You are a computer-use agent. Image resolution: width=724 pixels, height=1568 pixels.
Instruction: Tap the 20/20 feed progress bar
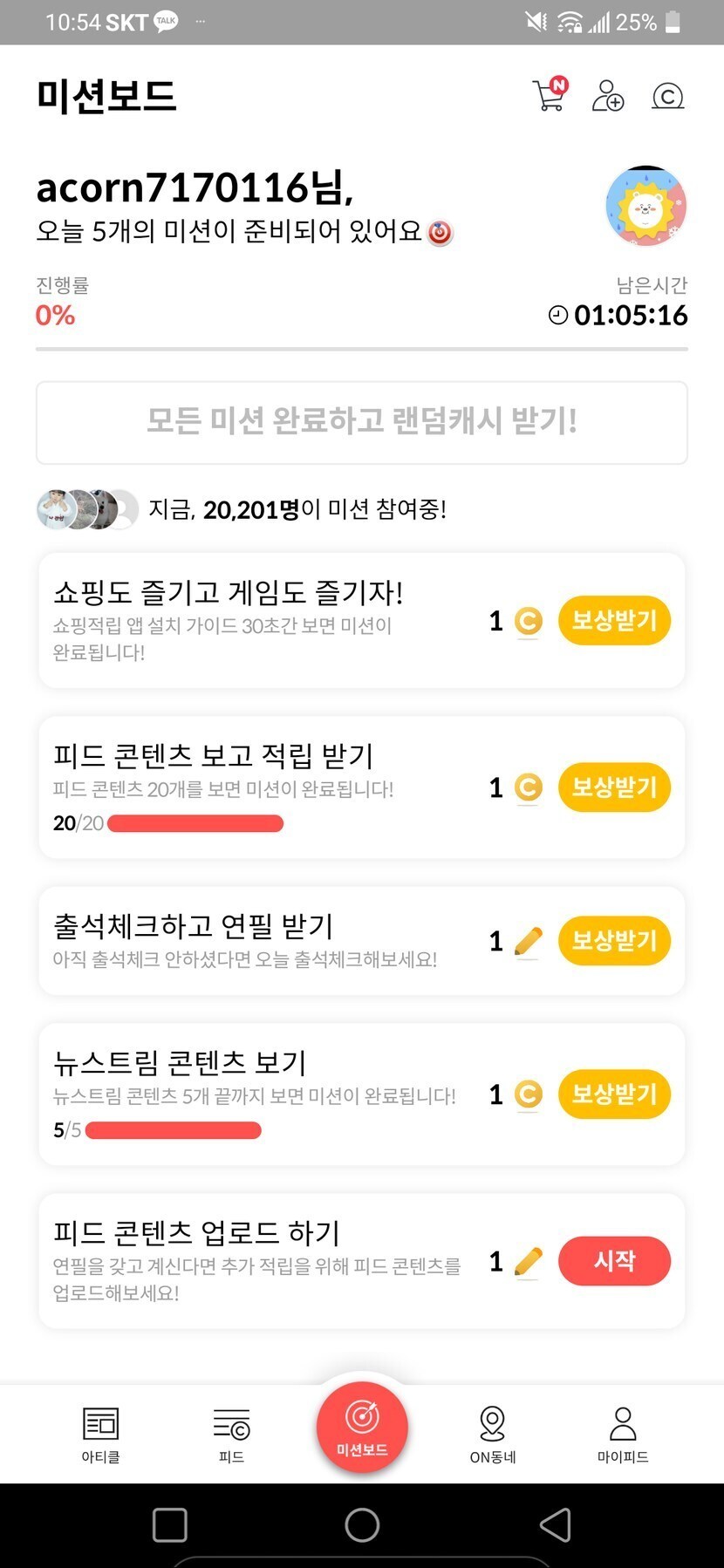[195, 823]
